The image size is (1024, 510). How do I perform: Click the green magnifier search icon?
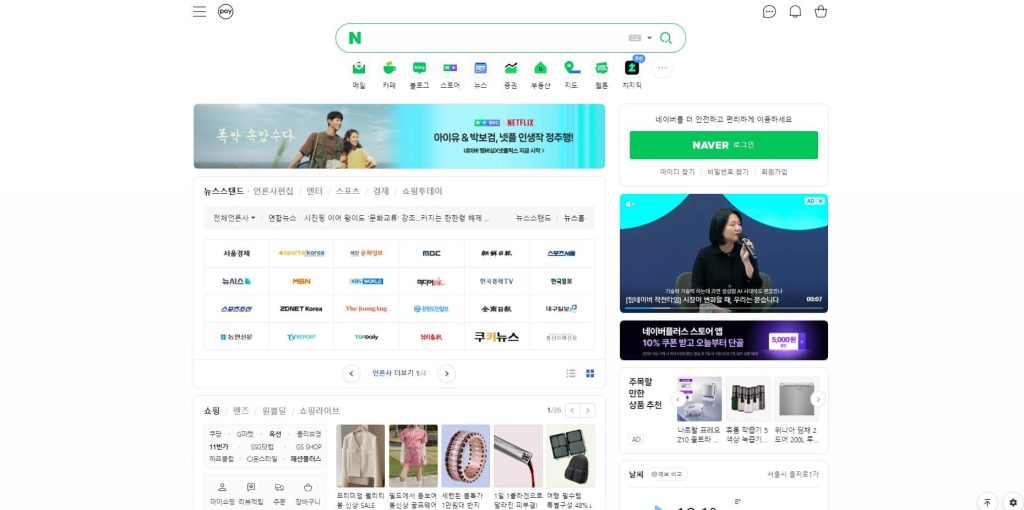(x=665, y=38)
